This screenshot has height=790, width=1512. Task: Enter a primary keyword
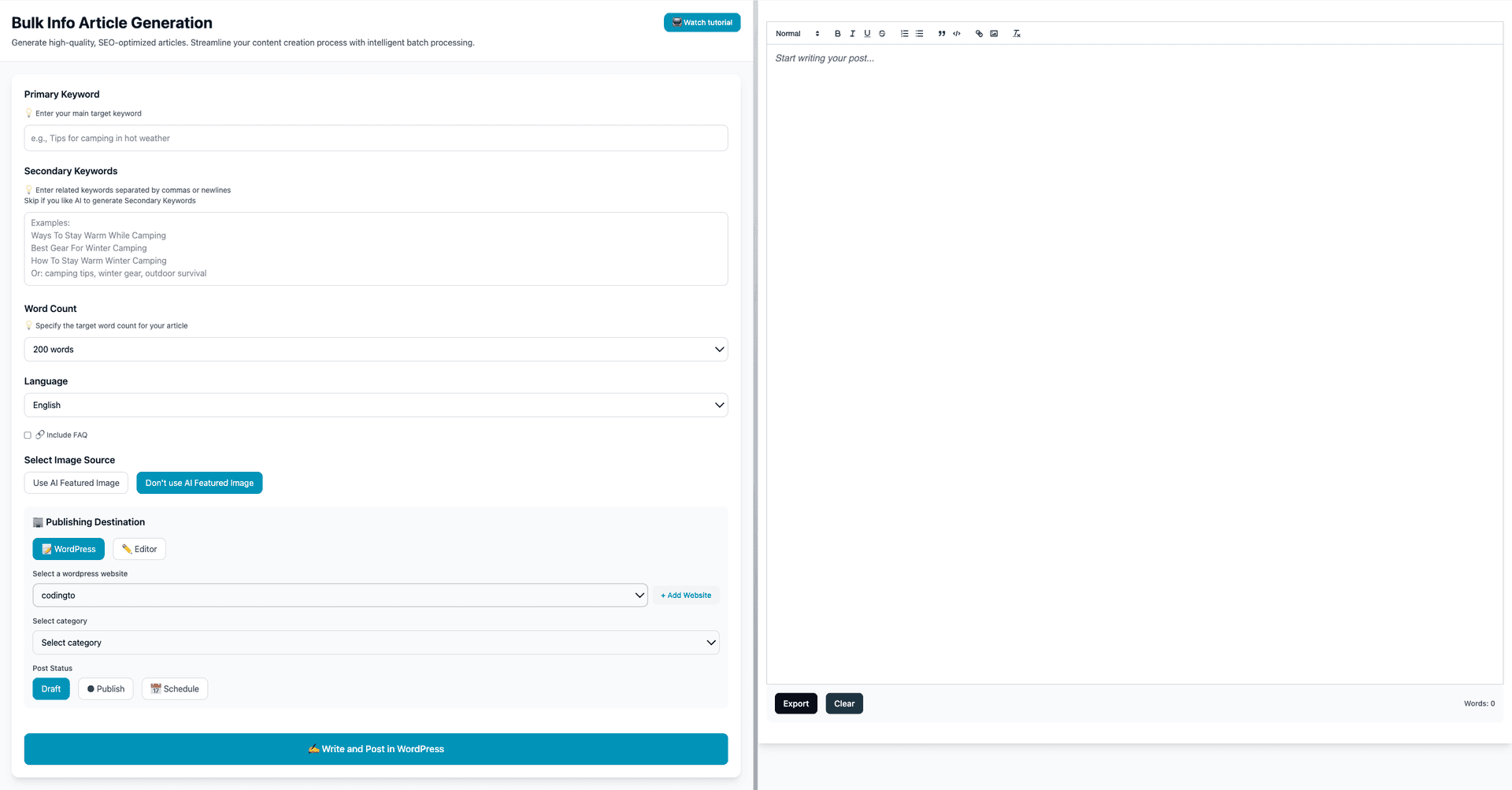[x=376, y=138]
